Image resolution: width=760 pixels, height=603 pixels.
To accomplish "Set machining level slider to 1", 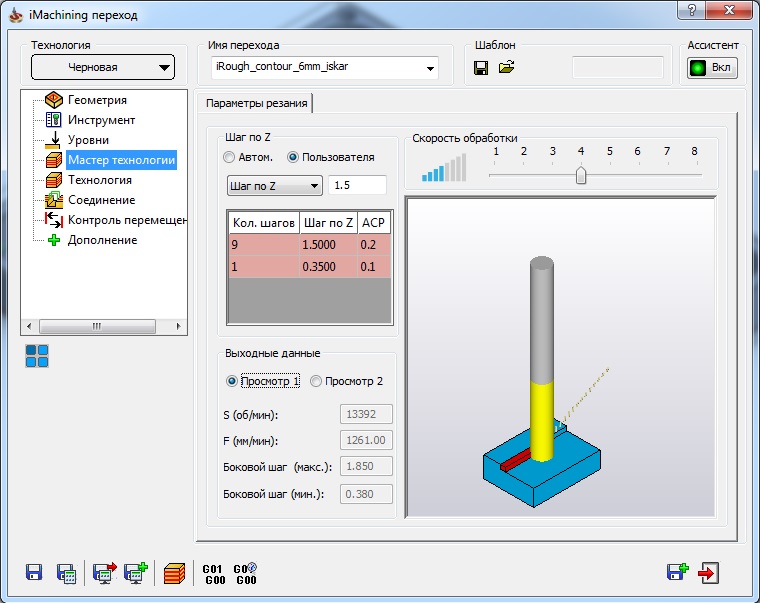I will pos(495,175).
